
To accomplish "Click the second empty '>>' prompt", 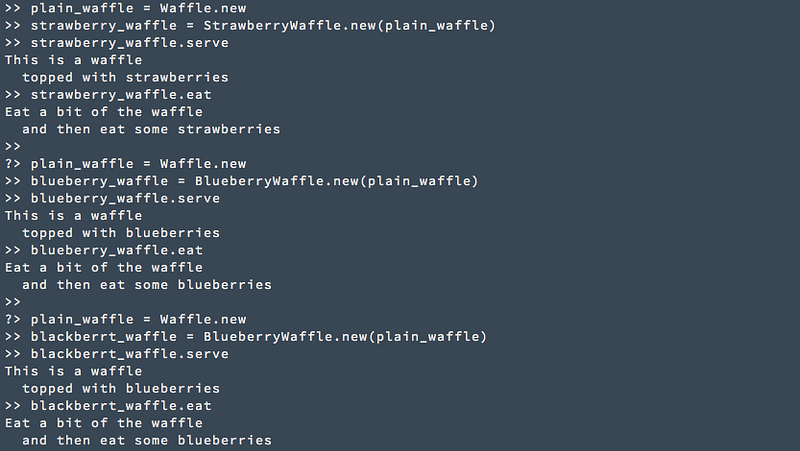I will [x=13, y=303].
